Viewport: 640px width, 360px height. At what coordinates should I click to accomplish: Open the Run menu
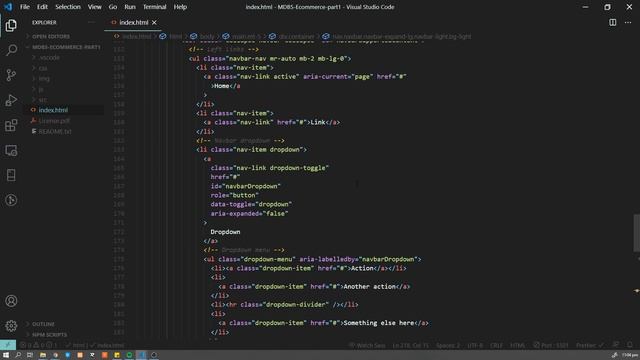[x=130, y=7]
